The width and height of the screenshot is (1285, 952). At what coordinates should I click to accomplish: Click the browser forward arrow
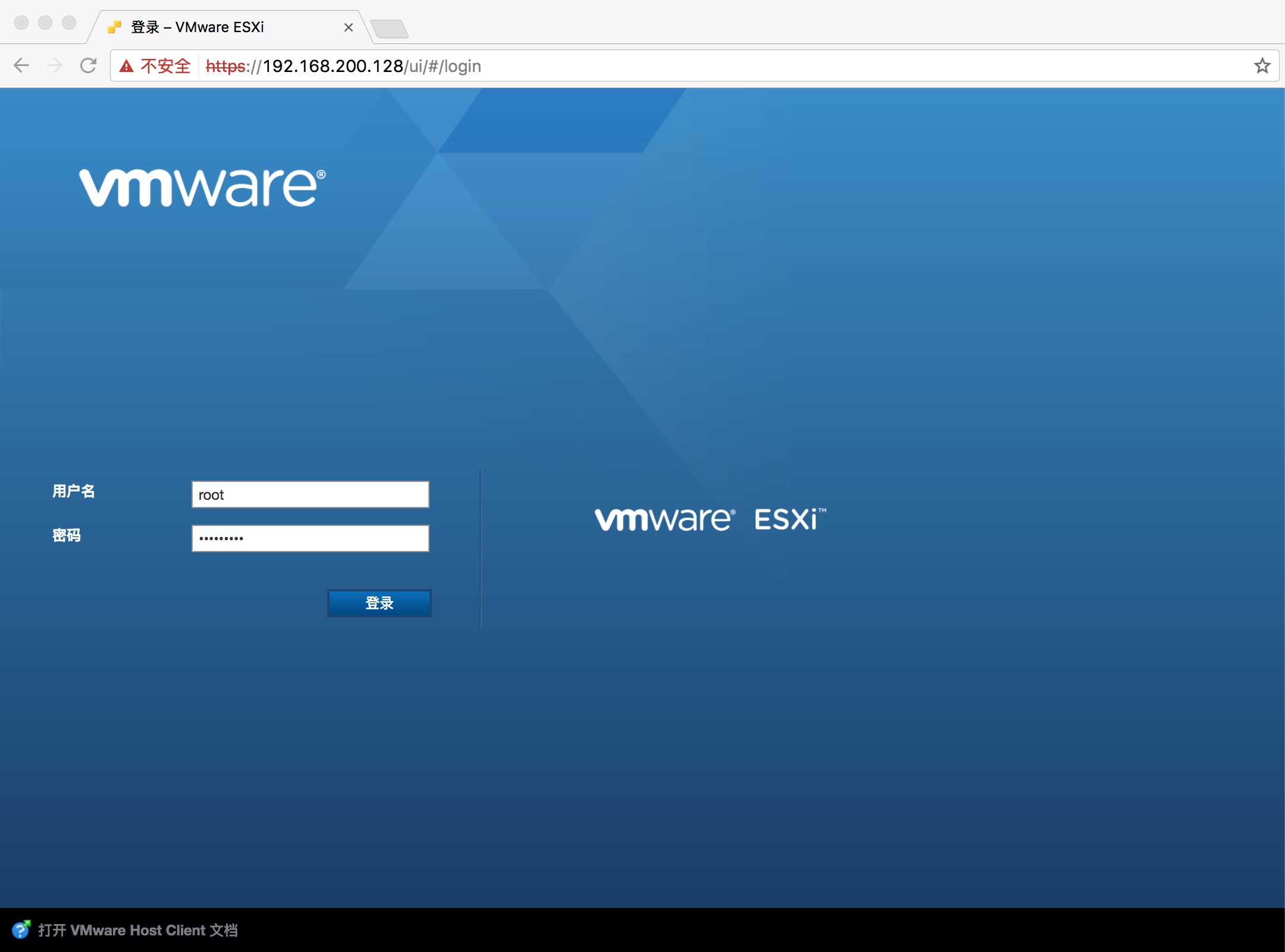(x=56, y=65)
